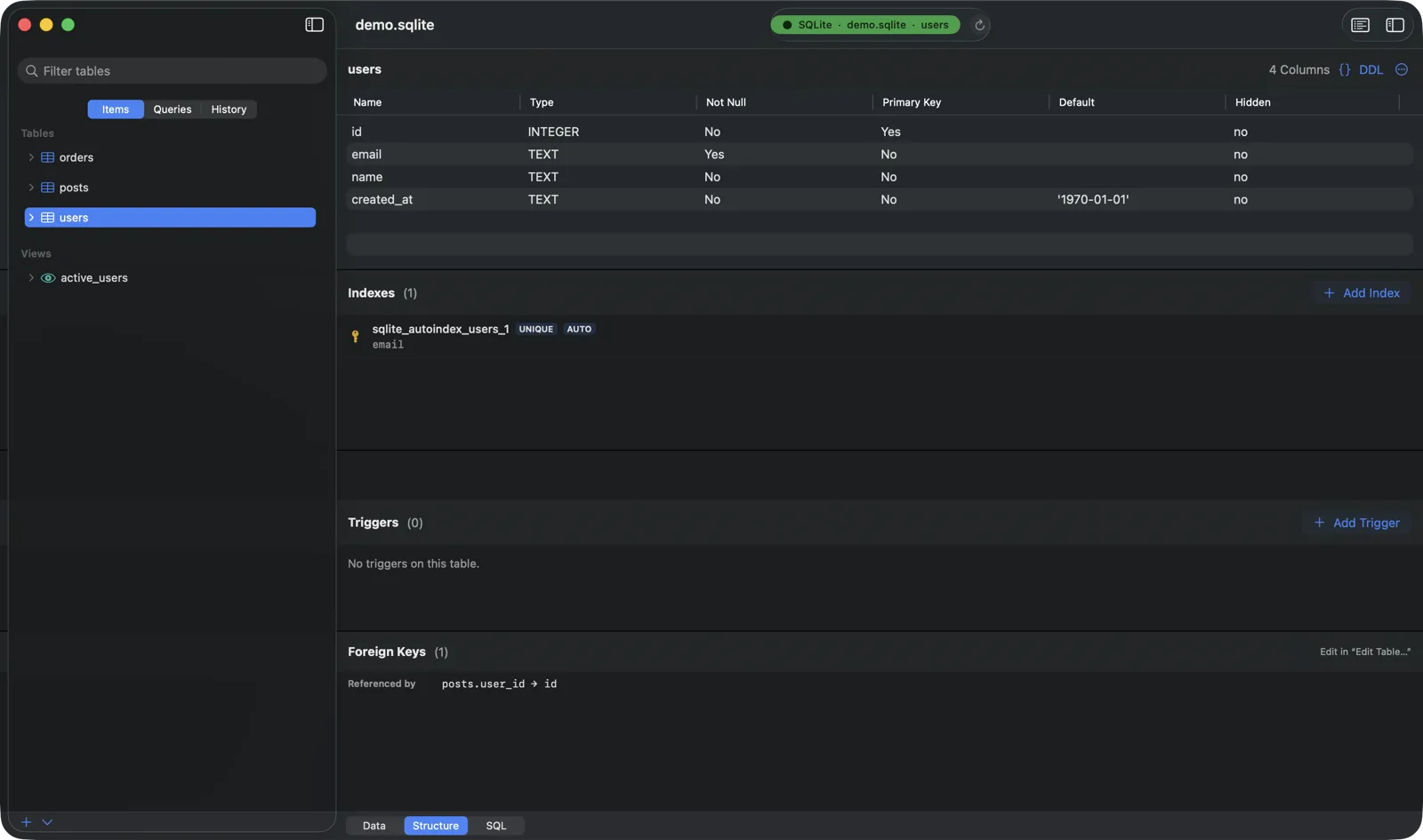Select the posts table
Viewport: 1423px width, 840px height.
[x=170, y=188]
